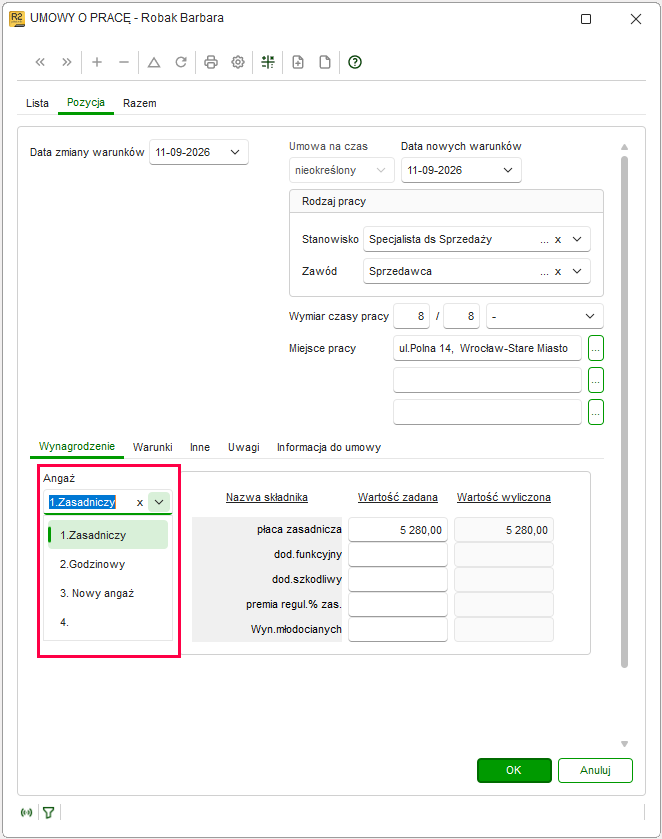Add new entry with plus icon

point(97,62)
